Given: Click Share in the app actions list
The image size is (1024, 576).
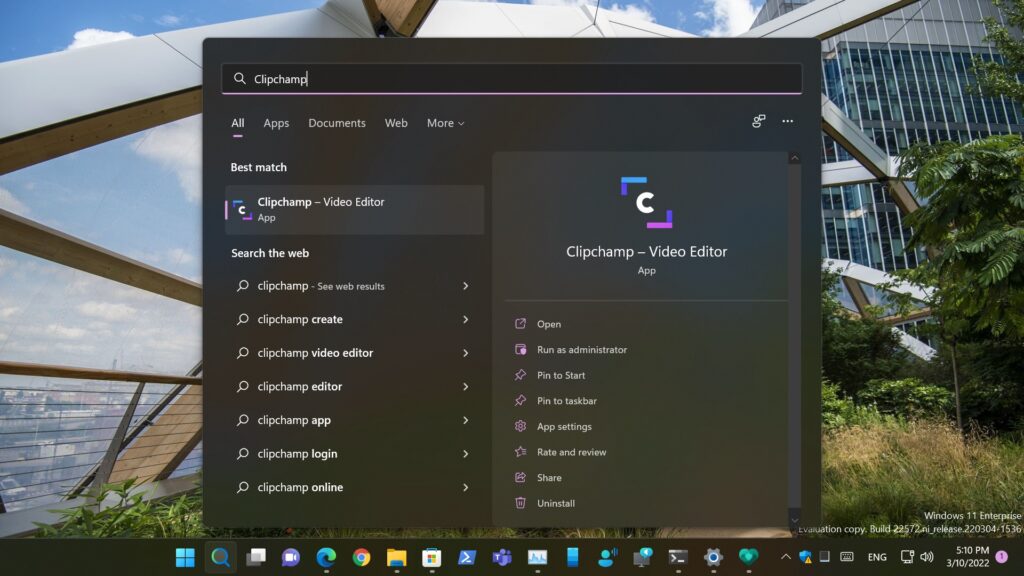Looking at the screenshot, I should (x=549, y=478).
